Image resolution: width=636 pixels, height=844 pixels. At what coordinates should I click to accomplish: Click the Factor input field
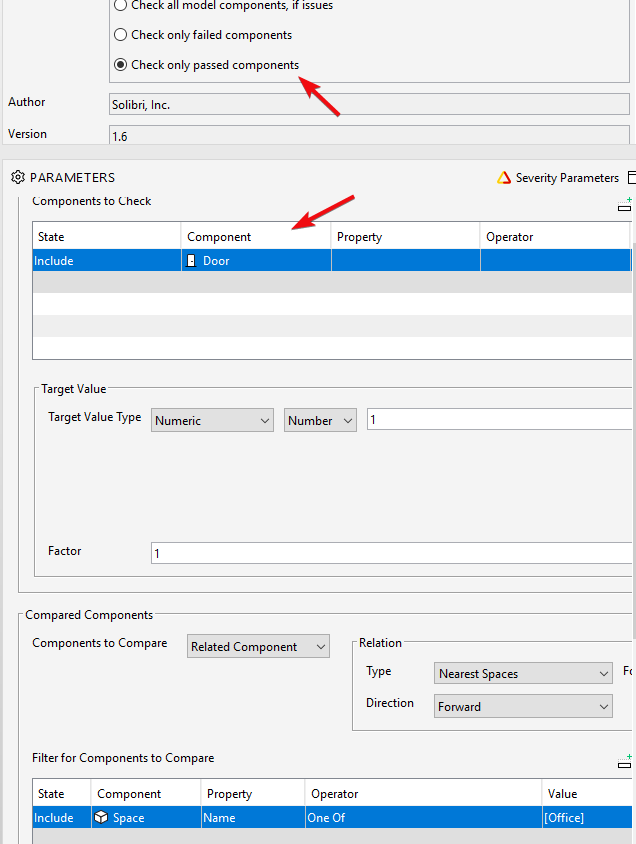point(393,553)
